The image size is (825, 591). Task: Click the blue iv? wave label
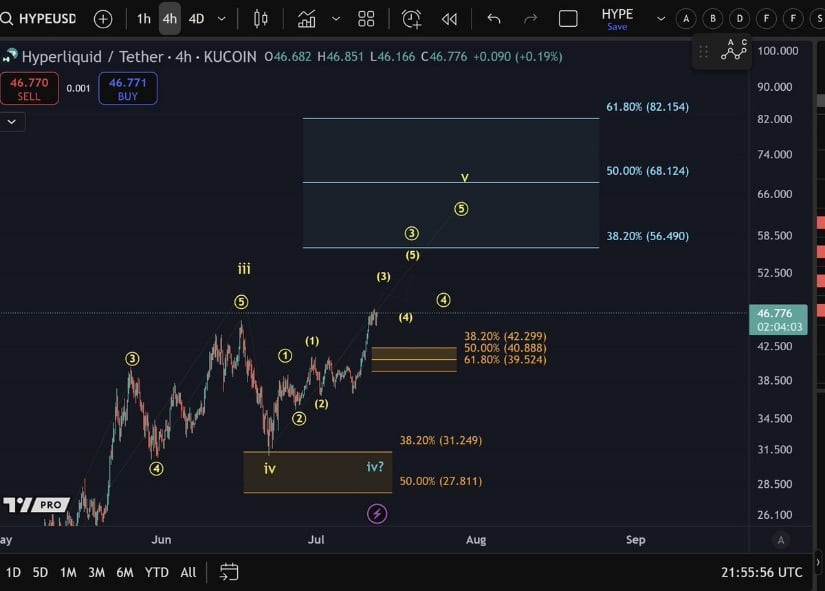click(375, 467)
